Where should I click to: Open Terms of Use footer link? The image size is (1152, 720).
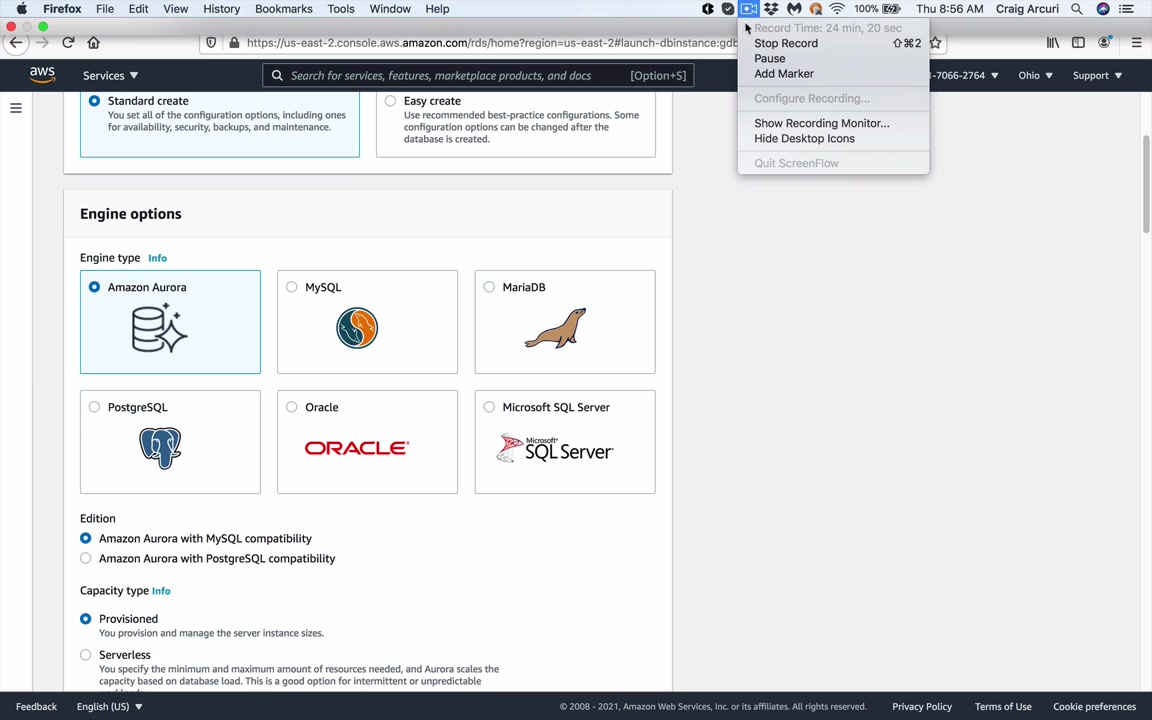[x=1003, y=706]
